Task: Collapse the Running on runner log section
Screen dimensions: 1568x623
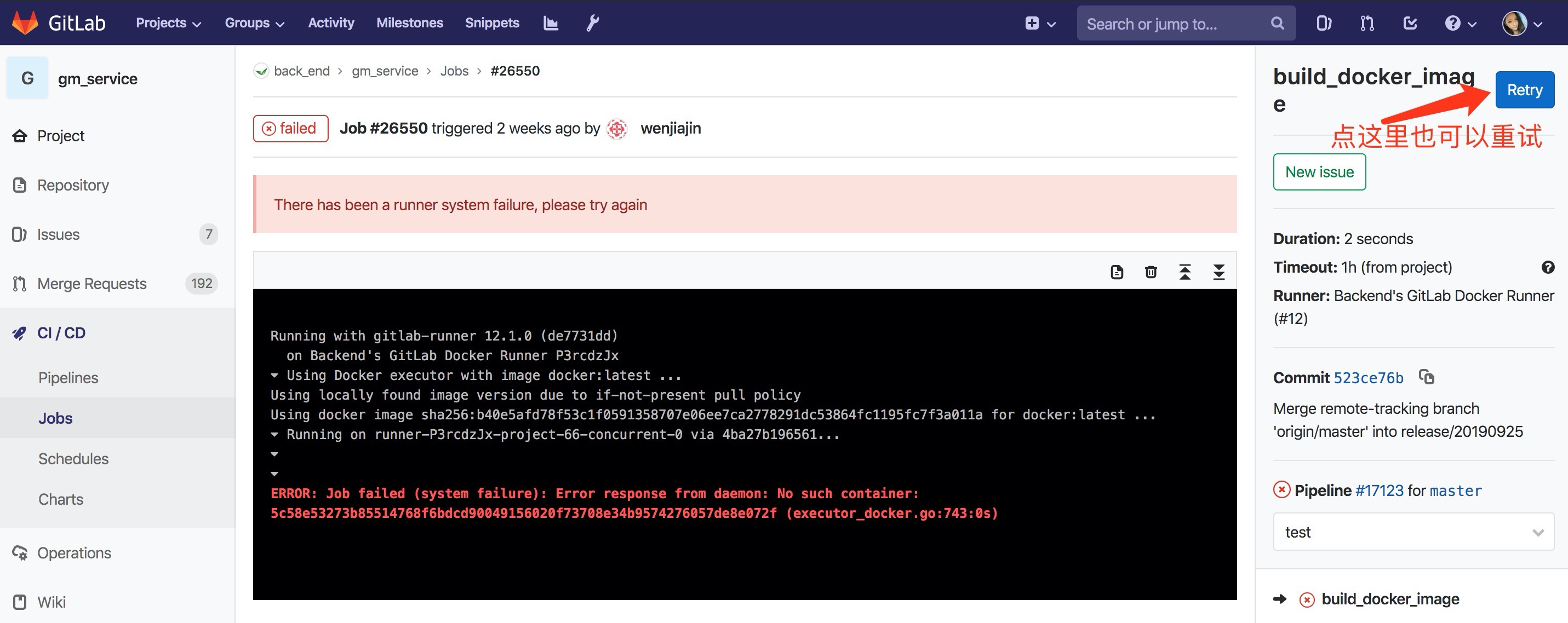Action: pos(274,434)
